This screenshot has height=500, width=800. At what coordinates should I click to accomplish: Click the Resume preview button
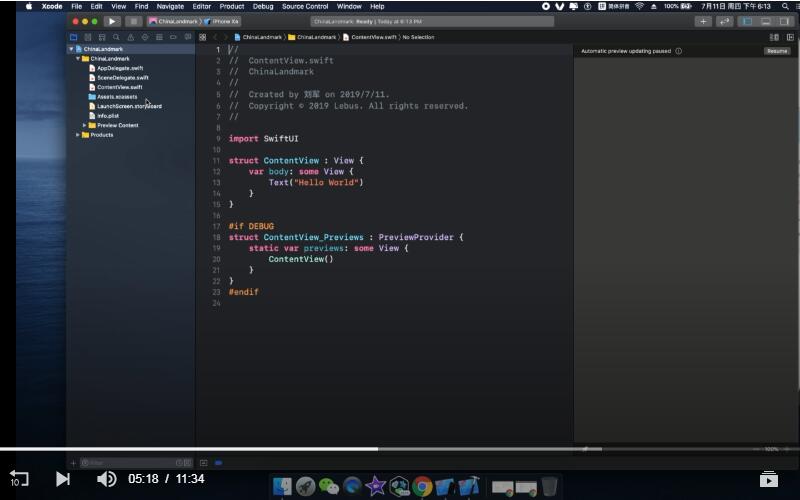[x=777, y=51]
